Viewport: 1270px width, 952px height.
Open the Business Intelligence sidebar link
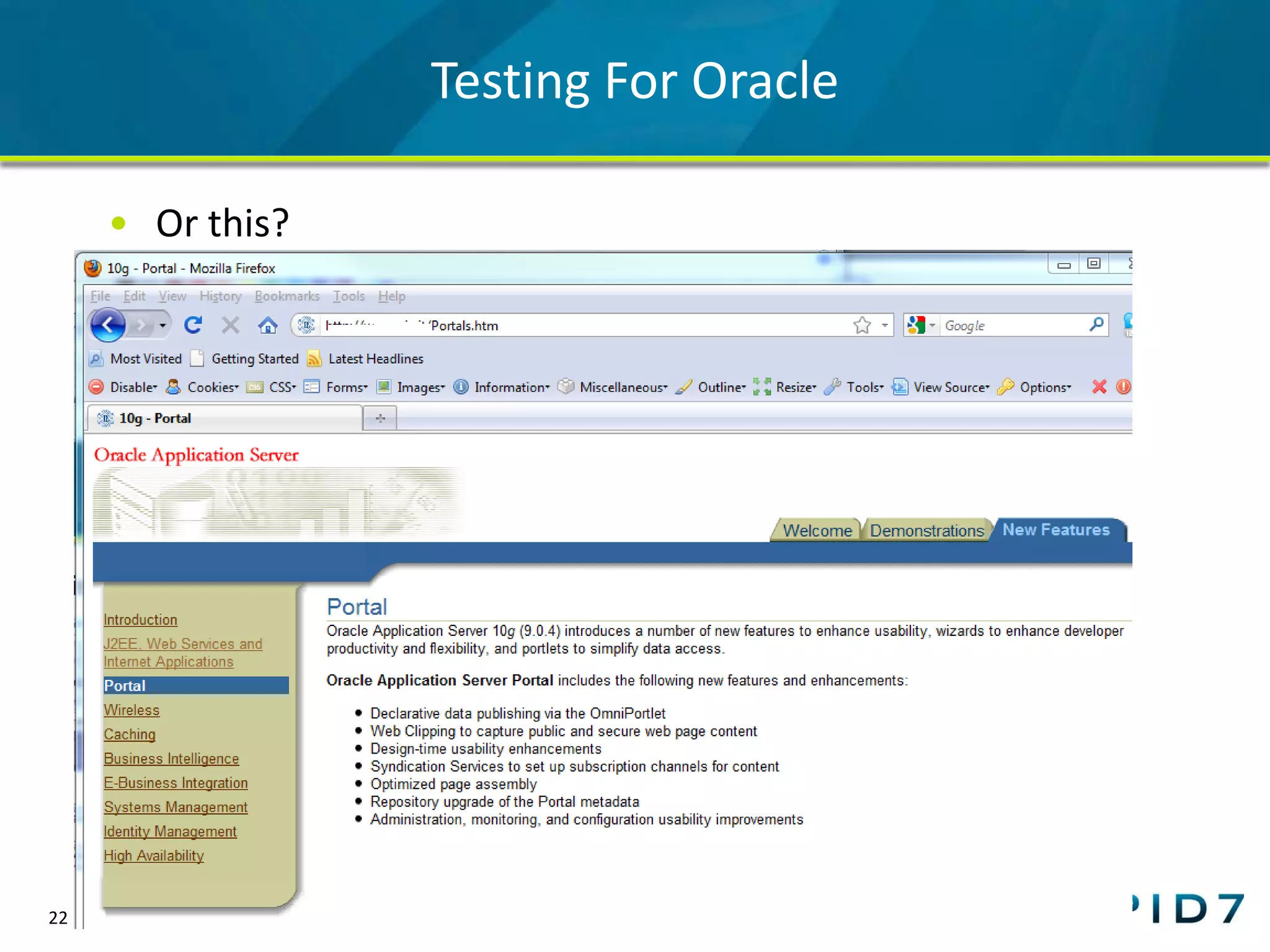(x=171, y=759)
